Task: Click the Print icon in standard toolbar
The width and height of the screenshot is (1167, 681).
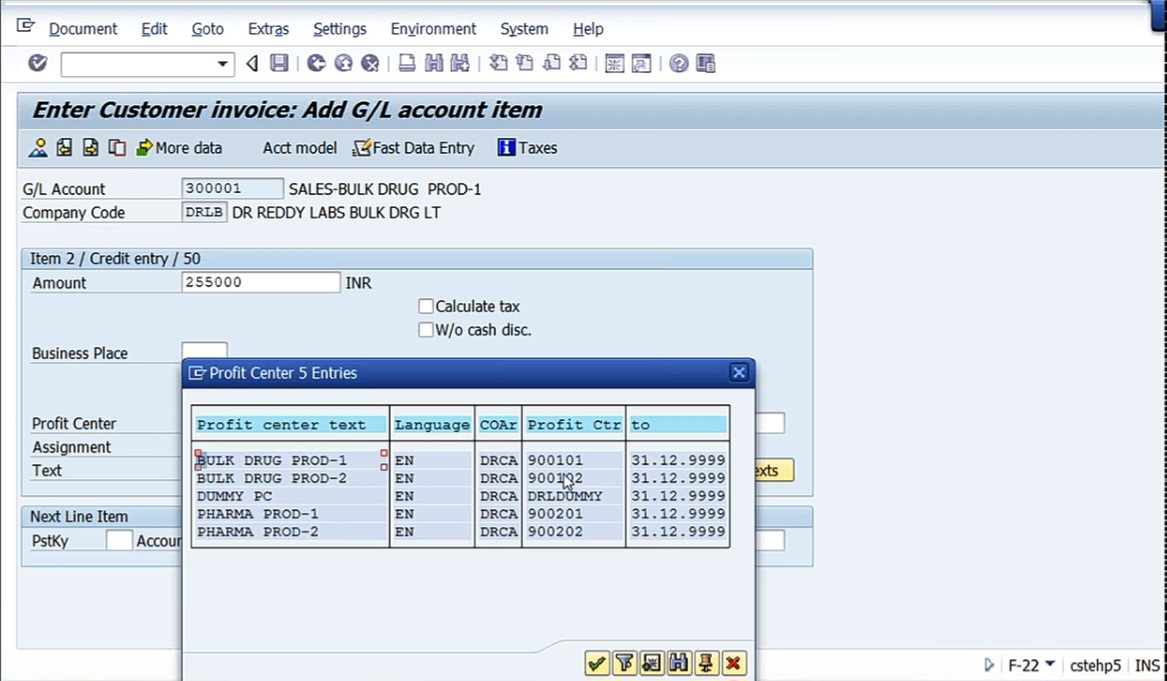Action: coord(406,63)
